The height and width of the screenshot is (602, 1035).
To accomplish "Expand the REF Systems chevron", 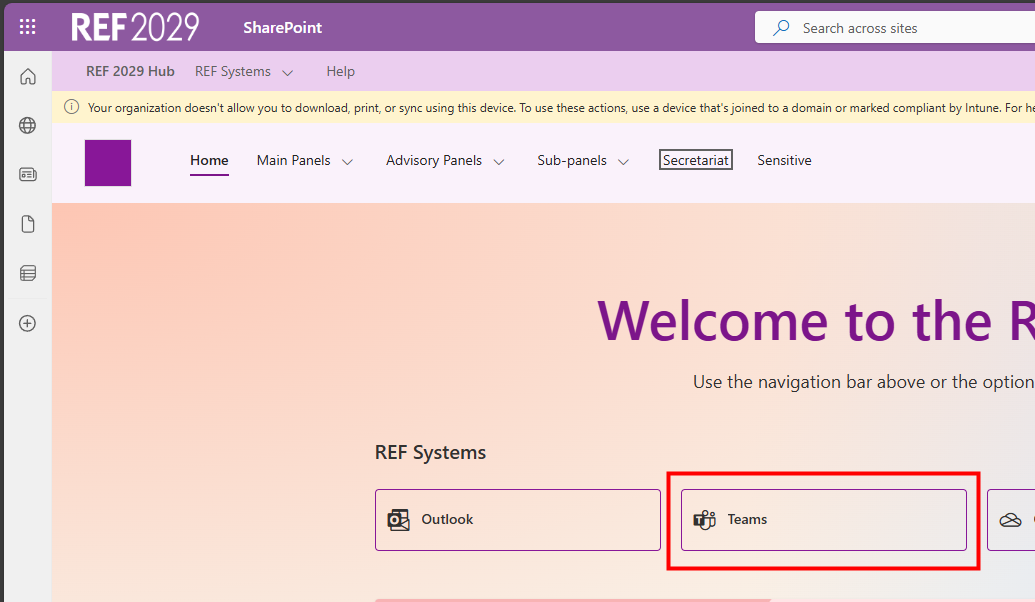I will (288, 73).
